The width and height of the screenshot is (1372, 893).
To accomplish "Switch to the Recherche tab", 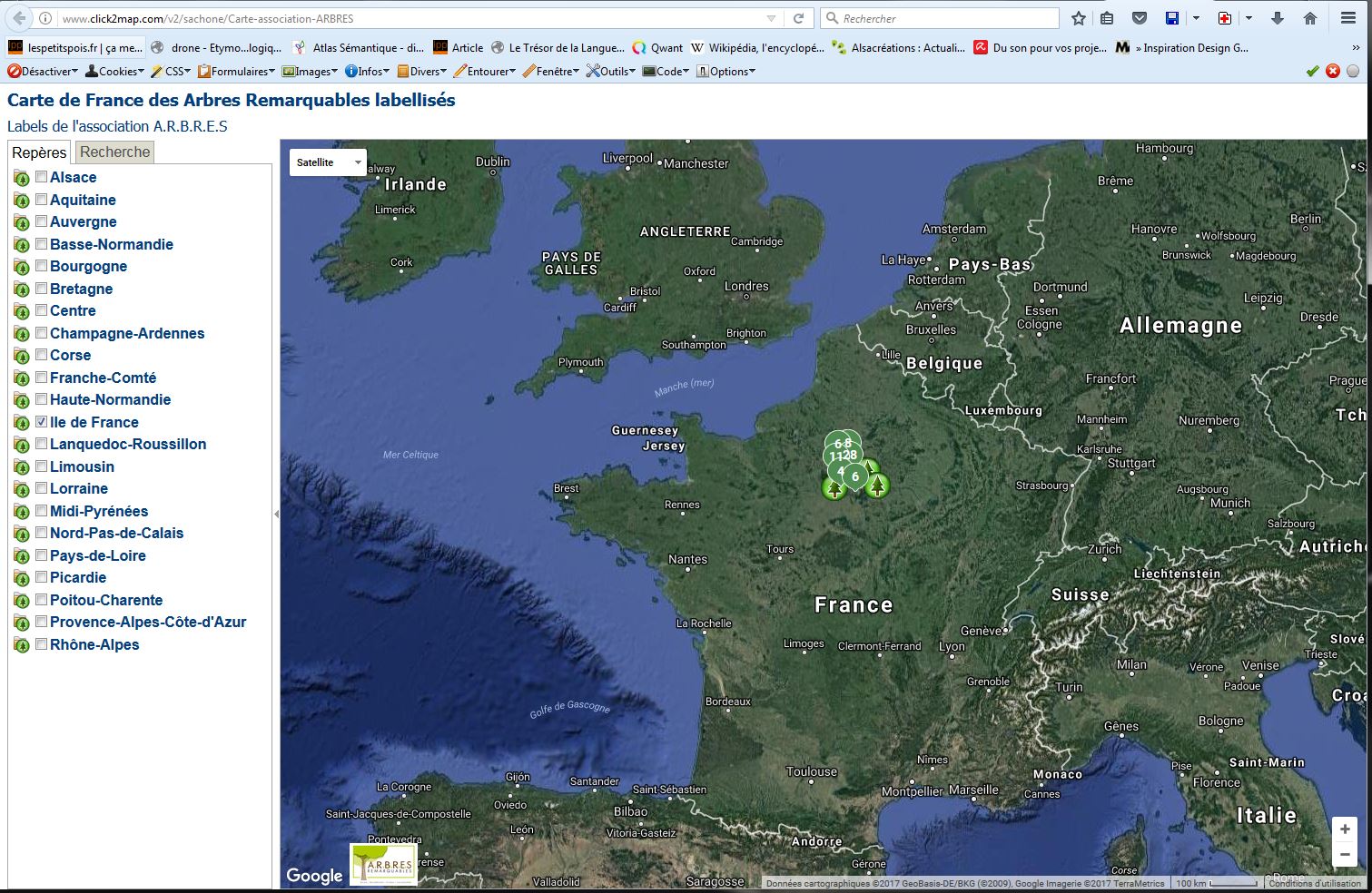I will tap(114, 152).
